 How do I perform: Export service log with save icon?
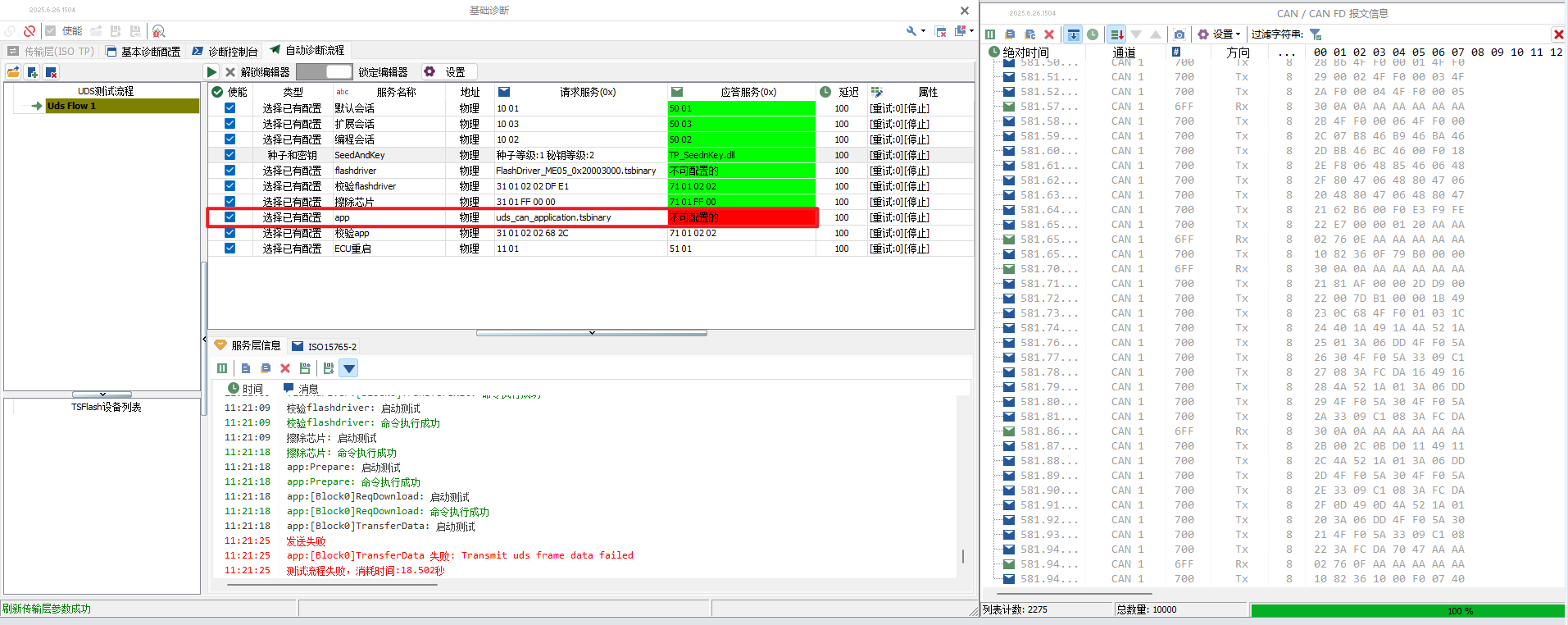(305, 368)
